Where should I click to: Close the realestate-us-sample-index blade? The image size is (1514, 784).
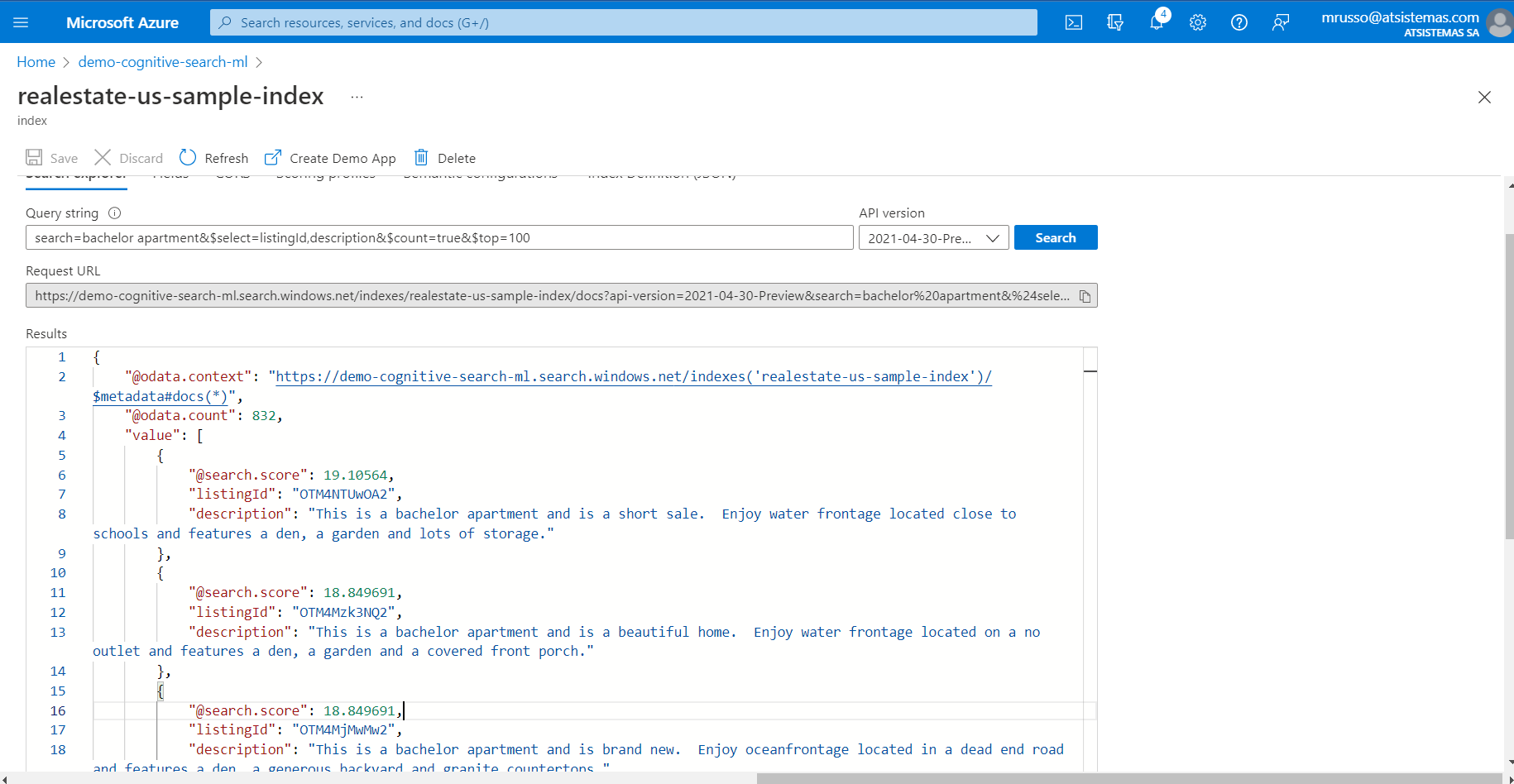1484,98
